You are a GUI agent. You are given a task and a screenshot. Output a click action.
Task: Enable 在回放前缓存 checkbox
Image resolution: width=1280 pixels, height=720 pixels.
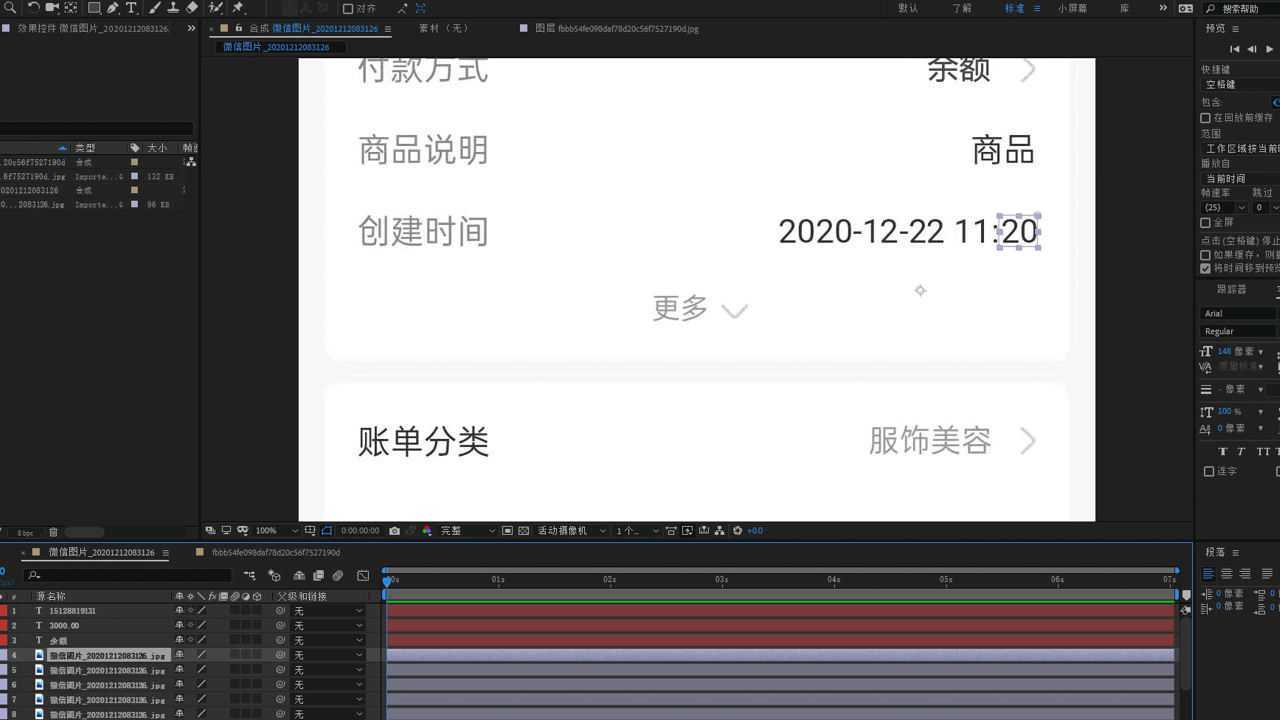pos(1206,118)
